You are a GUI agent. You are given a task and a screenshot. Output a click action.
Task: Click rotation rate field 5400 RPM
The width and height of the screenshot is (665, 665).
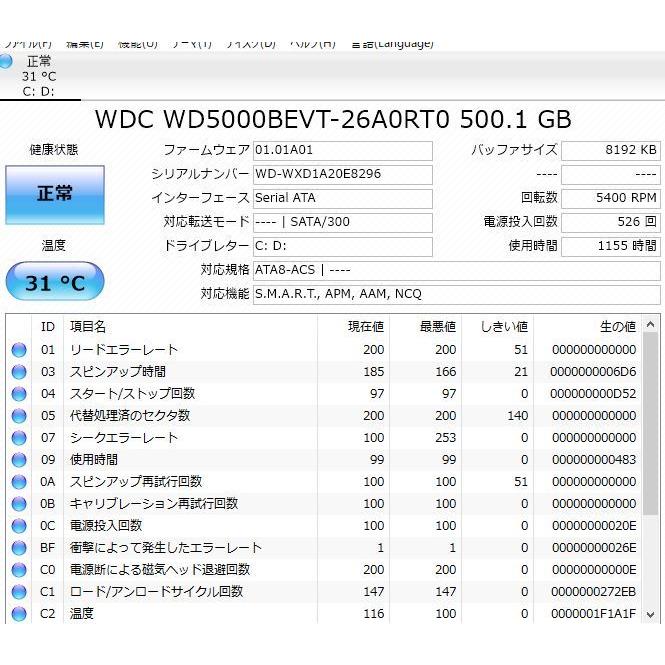pos(611,198)
